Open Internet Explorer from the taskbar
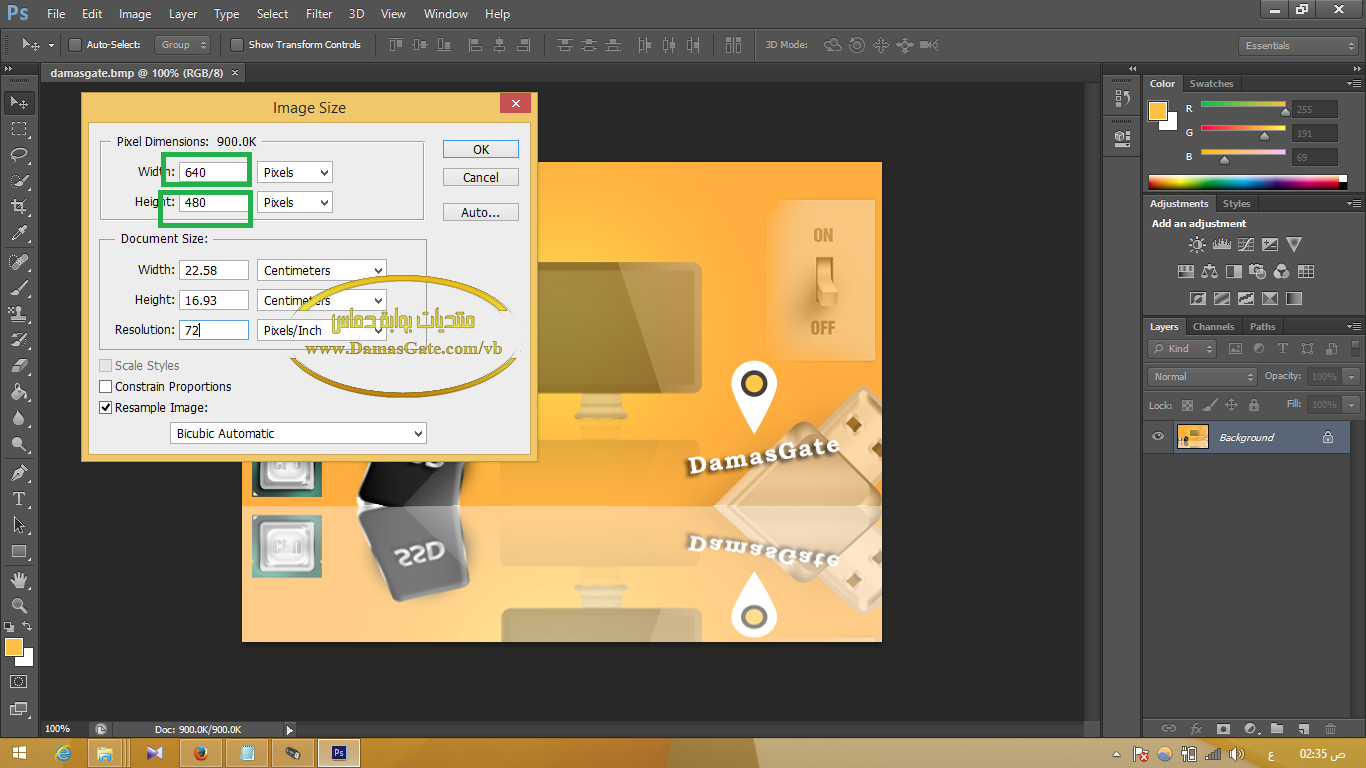 pyautogui.click(x=64, y=753)
